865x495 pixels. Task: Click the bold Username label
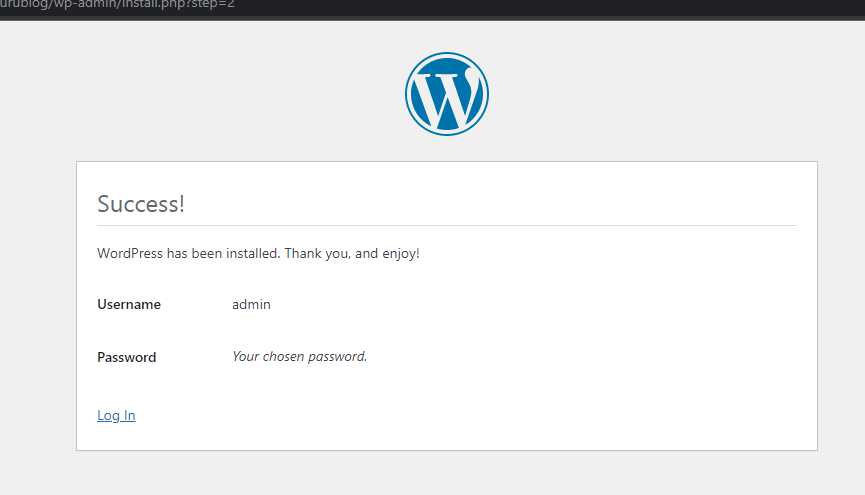pyautogui.click(x=128, y=304)
